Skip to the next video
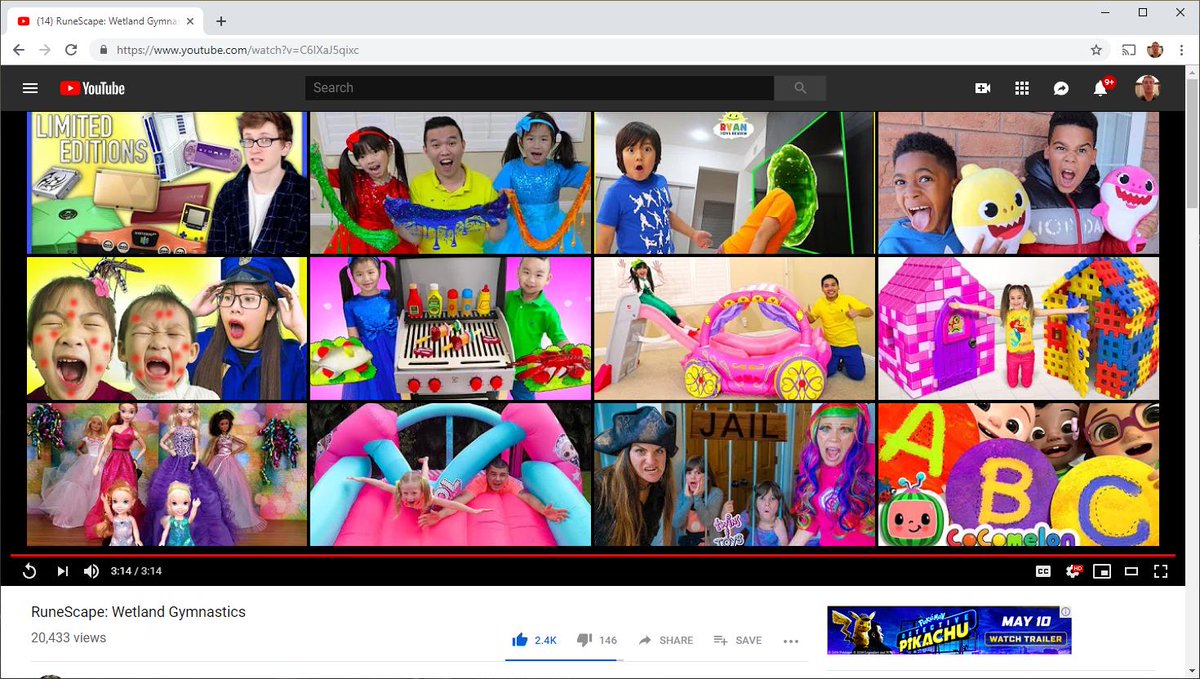 pyautogui.click(x=62, y=571)
